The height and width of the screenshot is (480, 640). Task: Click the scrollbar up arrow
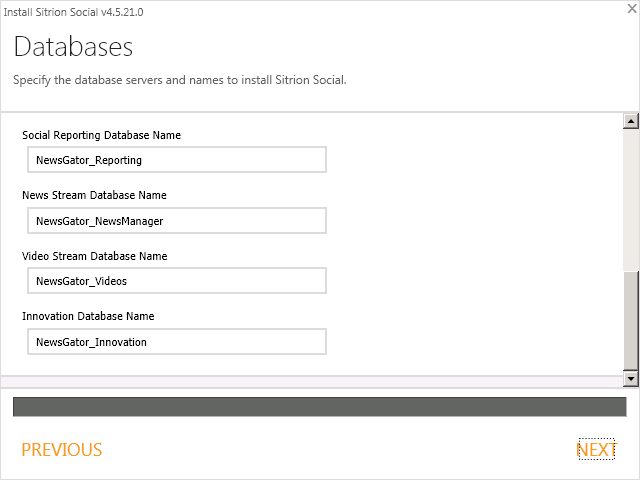(630, 121)
